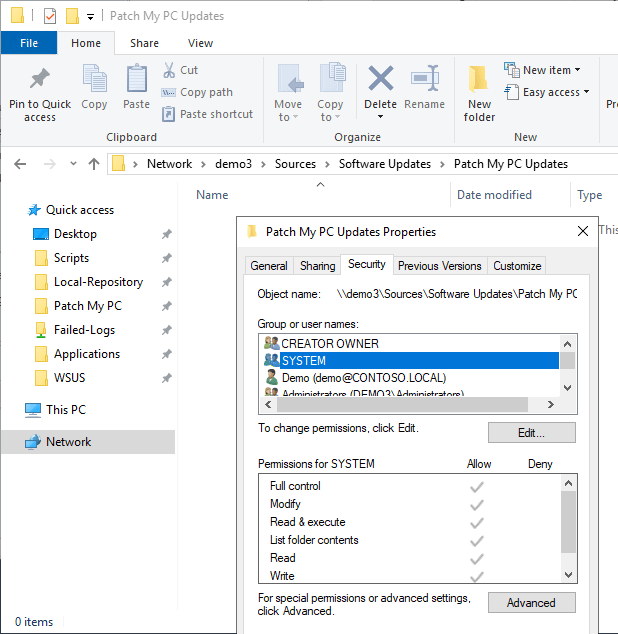Click Software Updates breadcrumb segment
The height and width of the screenshot is (634, 618).
[x=385, y=164]
